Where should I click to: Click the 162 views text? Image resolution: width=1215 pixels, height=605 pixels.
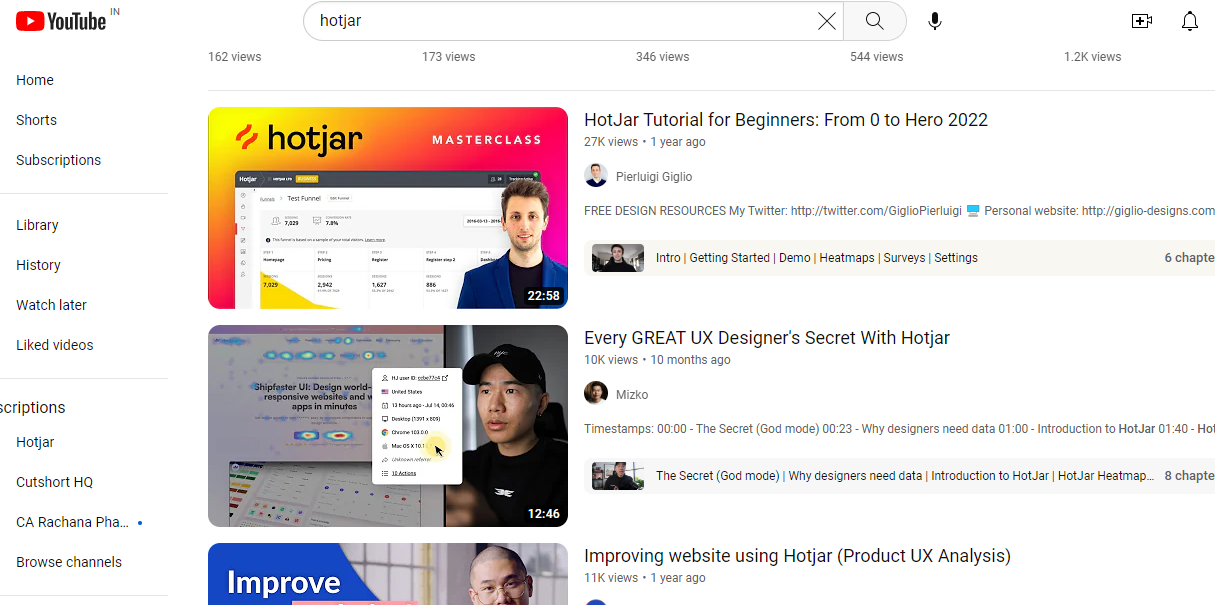point(235,57)
